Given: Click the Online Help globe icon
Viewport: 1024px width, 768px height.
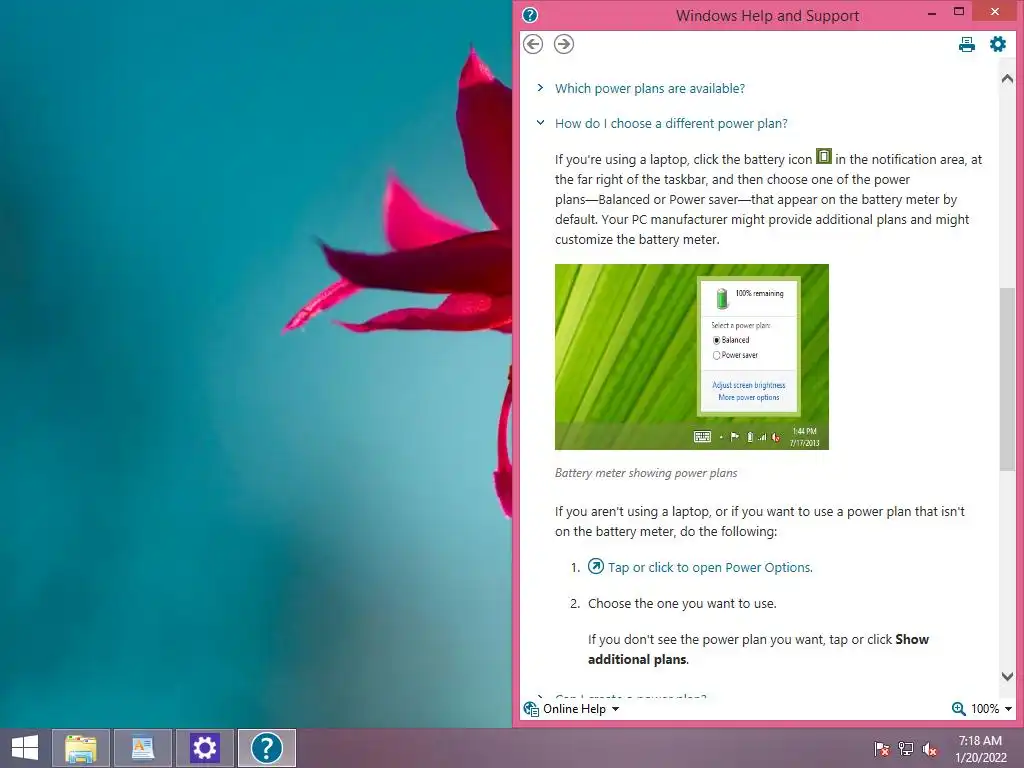Looking at the screenshot, I should (x=531, y=709).
